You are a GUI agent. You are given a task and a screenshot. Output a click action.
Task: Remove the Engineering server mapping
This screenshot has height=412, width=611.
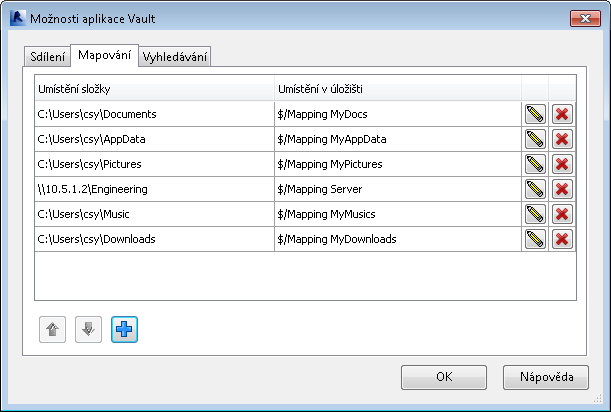[562, 189]
